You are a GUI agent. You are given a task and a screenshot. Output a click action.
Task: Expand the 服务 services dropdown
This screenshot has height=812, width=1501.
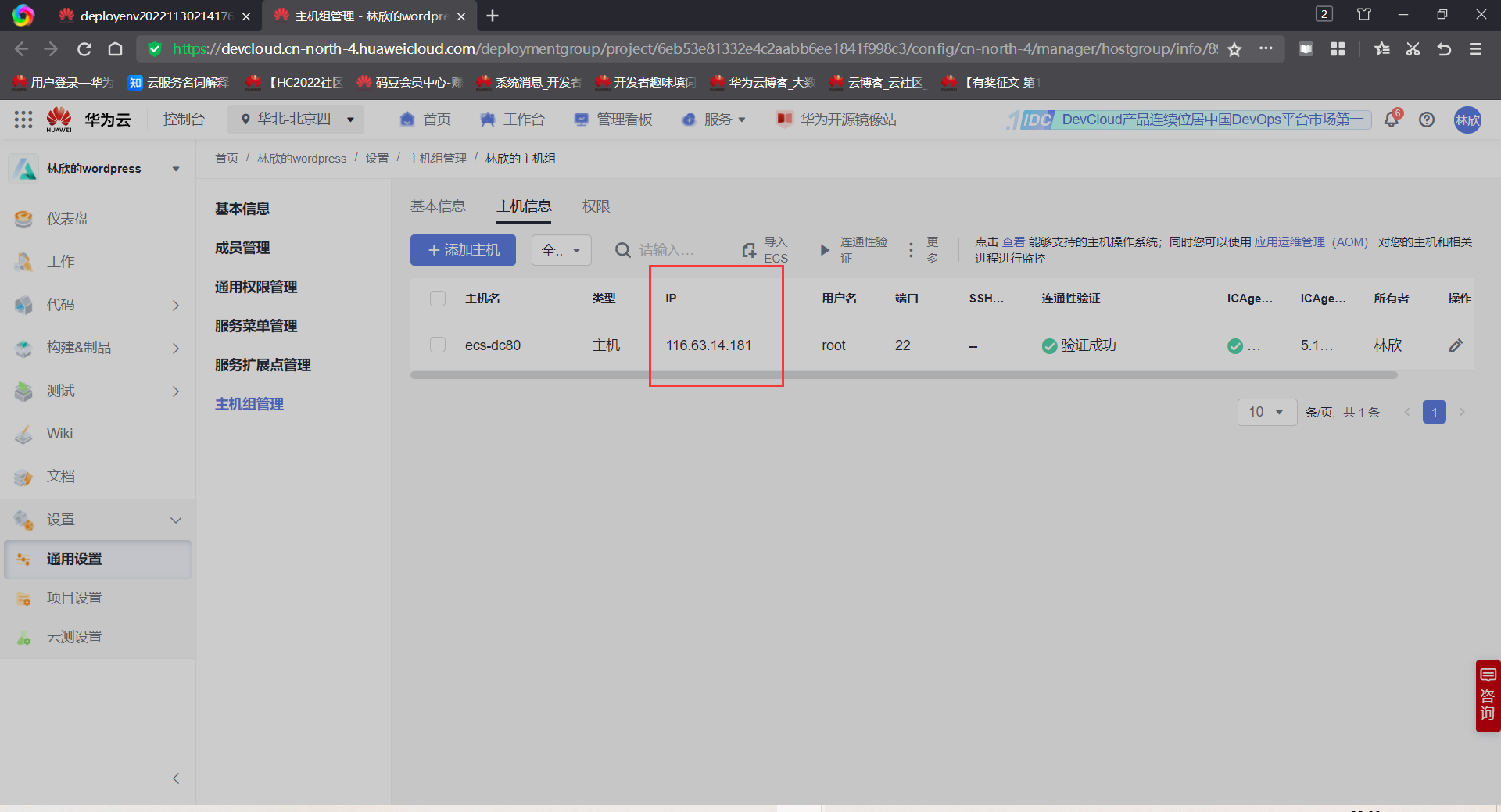pos(715,120)
